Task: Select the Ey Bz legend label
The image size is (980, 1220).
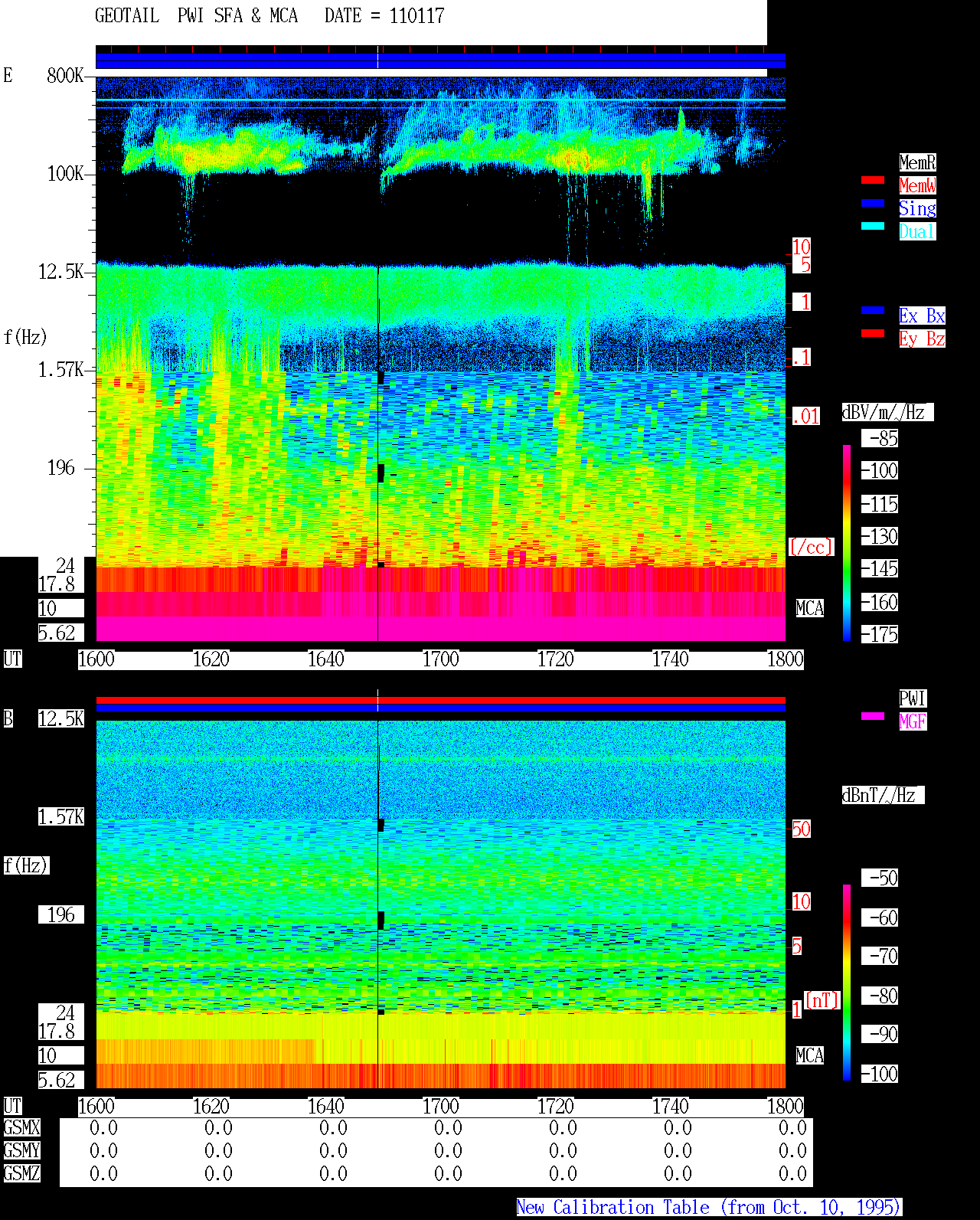Action: click(x=922, y=339)
